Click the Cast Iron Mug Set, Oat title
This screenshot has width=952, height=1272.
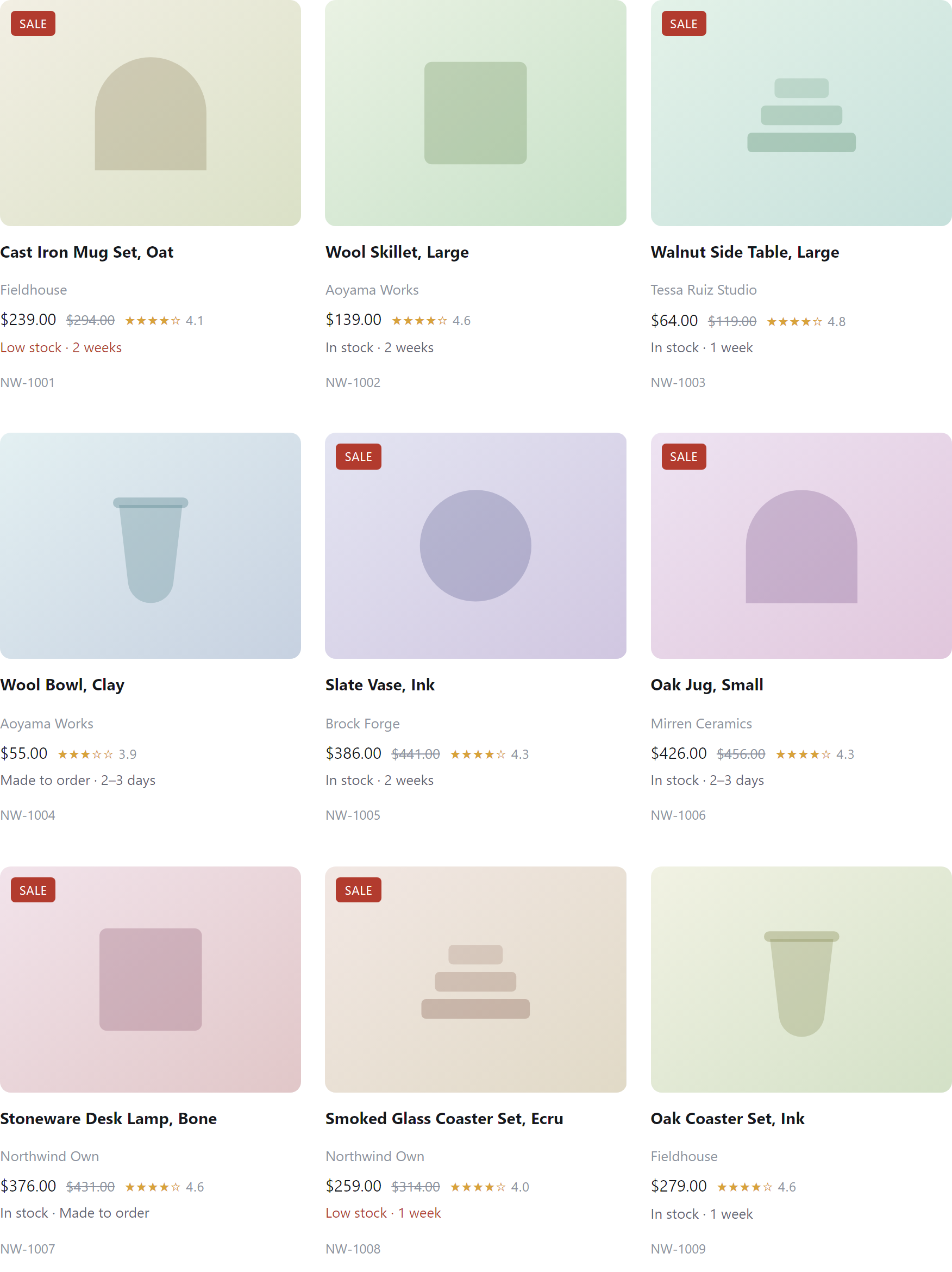pos(87,252)
